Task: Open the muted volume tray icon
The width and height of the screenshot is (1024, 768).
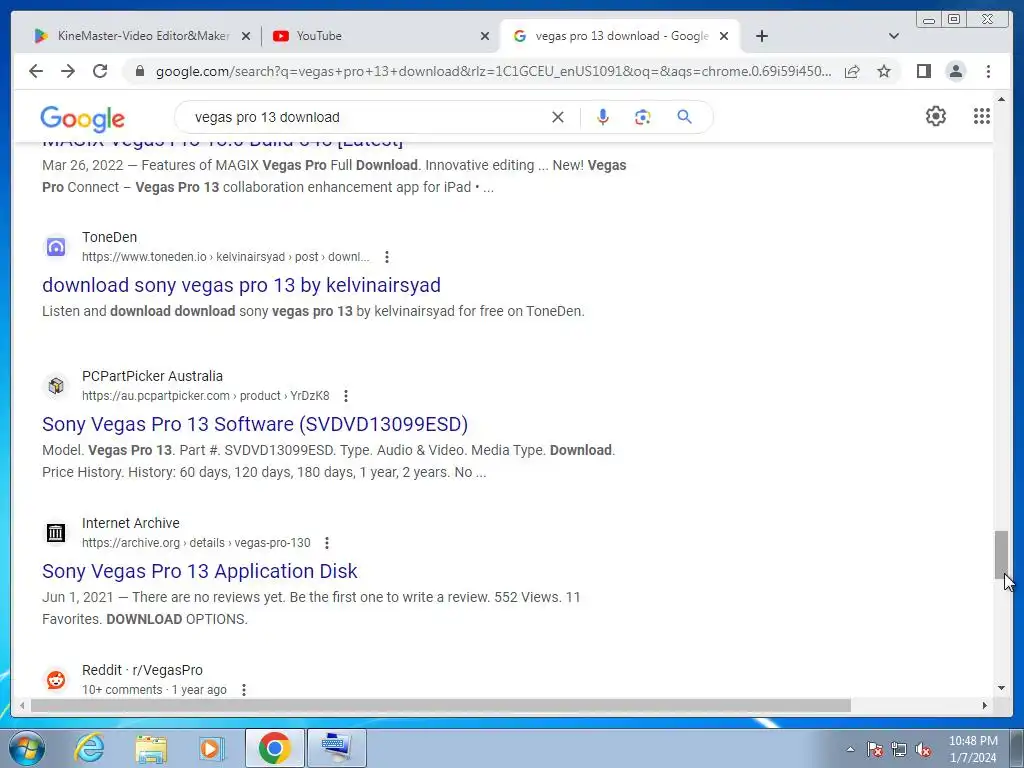Action: click(x=923, y=749)
